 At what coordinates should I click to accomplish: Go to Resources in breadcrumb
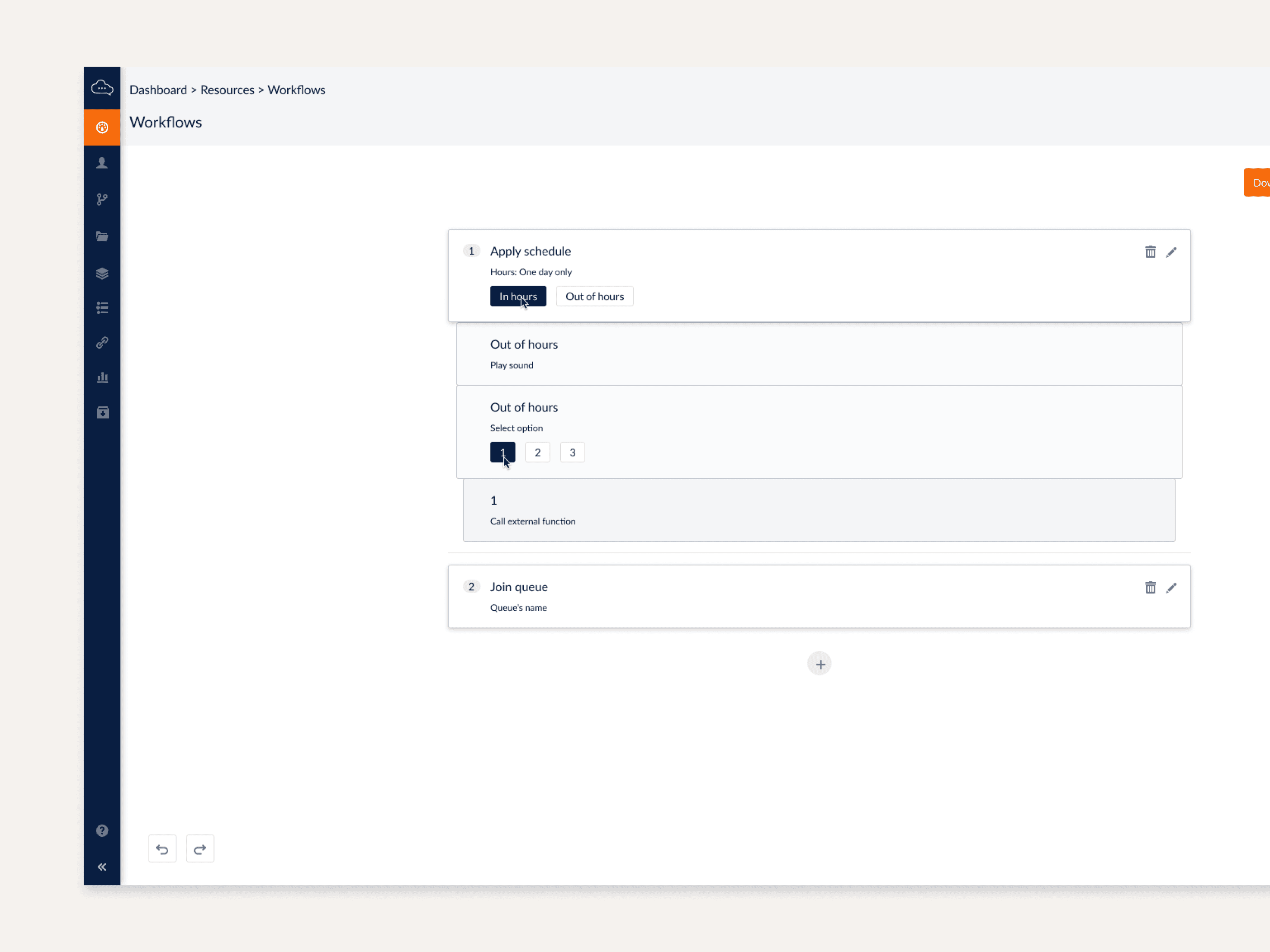(227, 90)
